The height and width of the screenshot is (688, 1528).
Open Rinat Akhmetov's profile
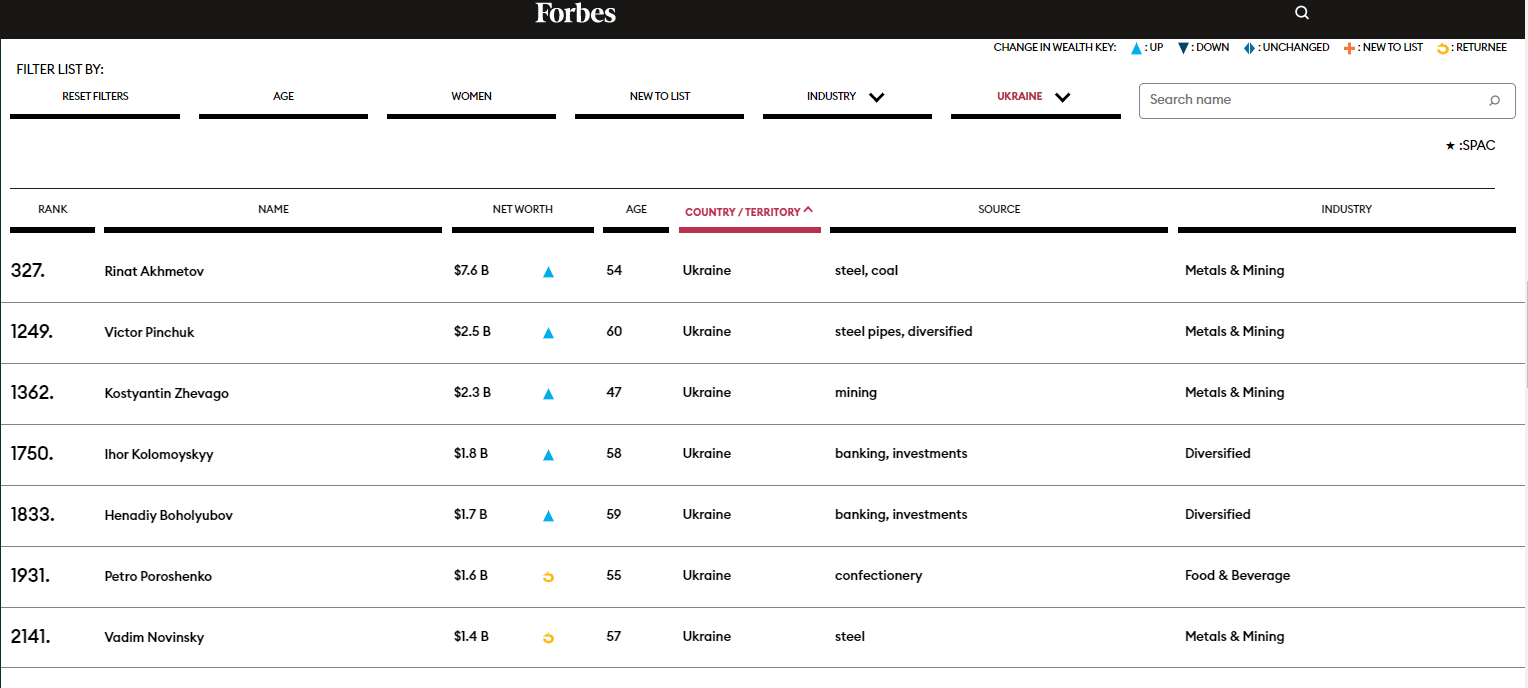pos(154,272)
